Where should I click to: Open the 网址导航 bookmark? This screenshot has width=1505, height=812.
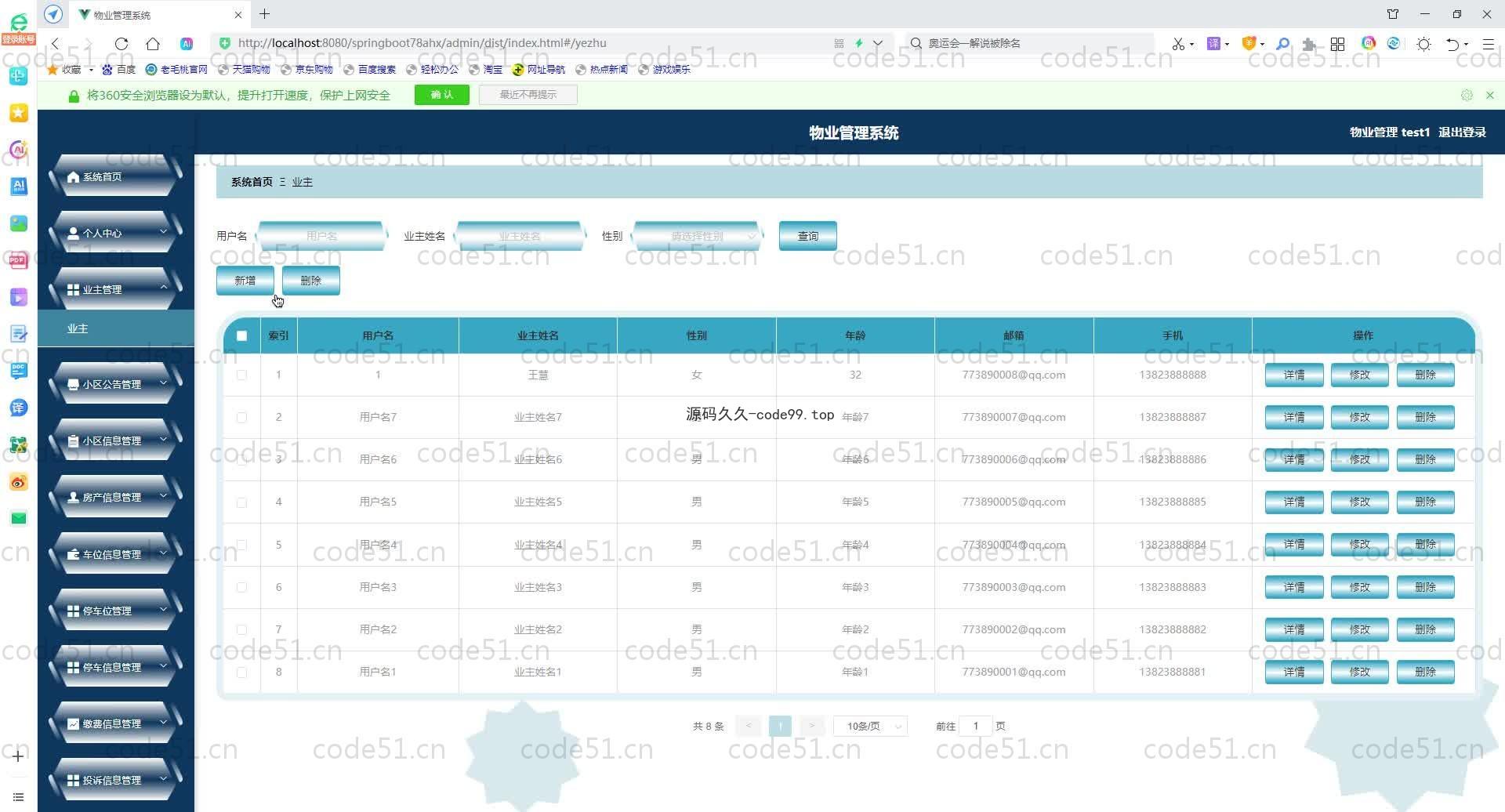539,70
